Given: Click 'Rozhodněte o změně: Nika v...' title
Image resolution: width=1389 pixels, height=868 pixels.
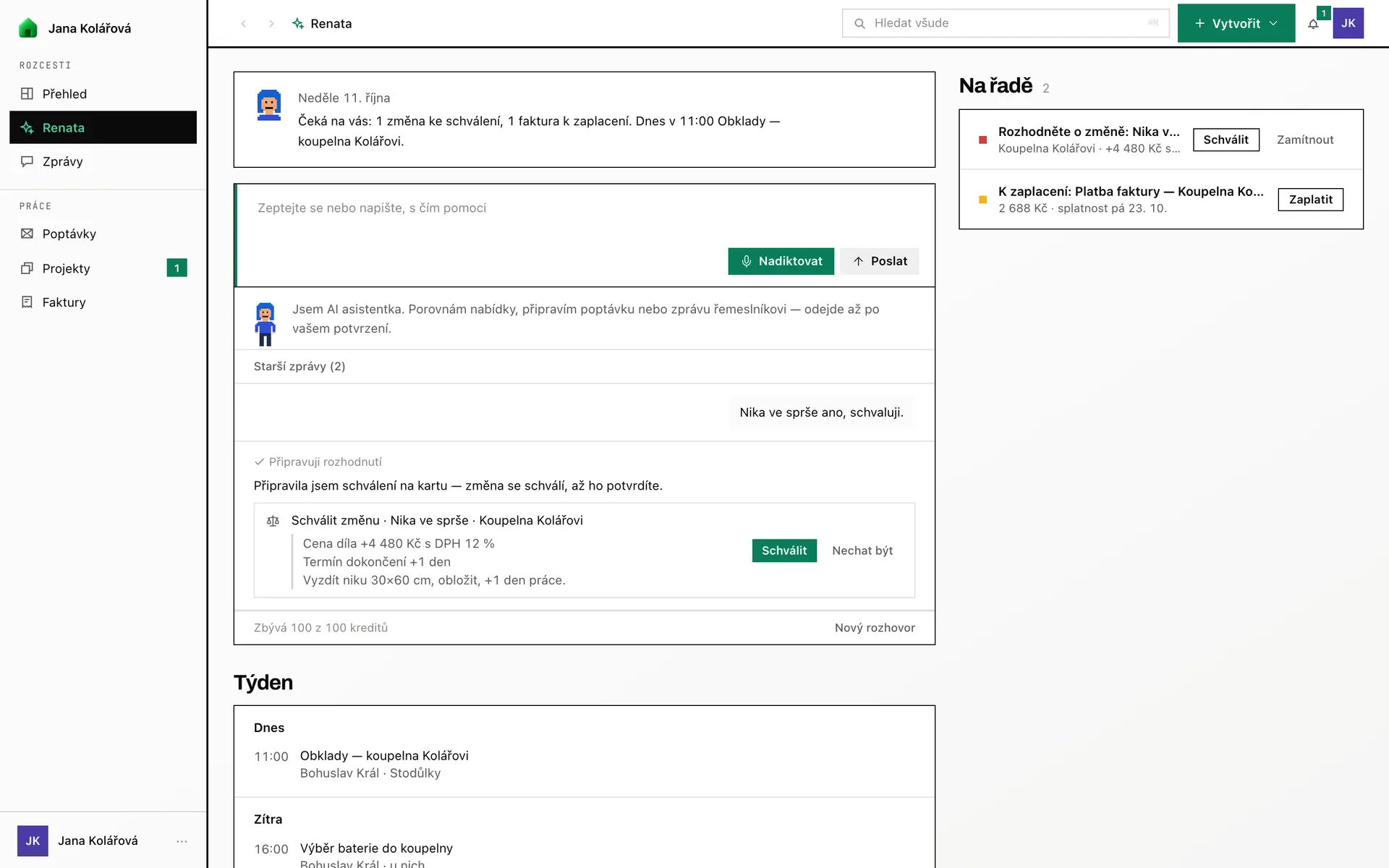Looking at the screenshot, I should (x=1089, y=132).
